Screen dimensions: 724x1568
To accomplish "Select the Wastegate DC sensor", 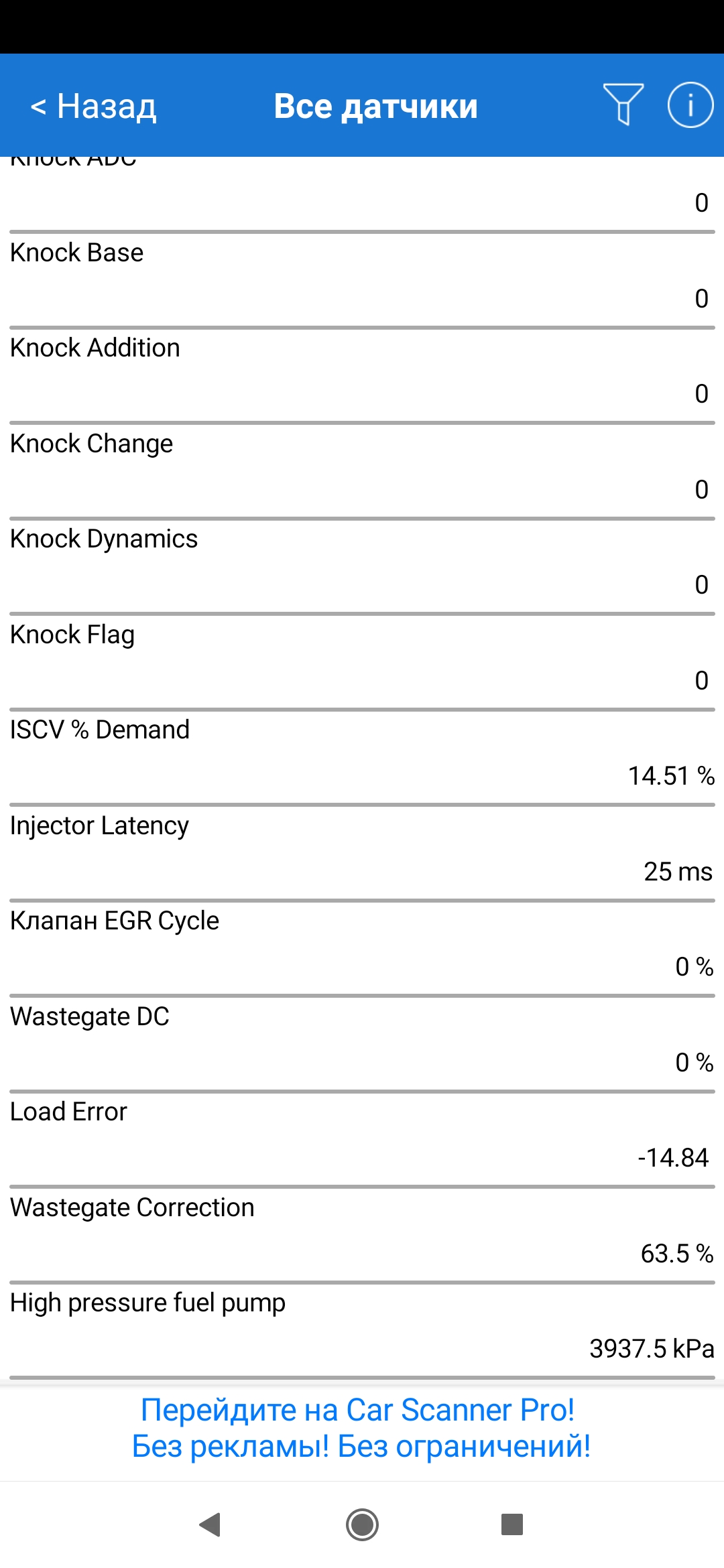I will point(362,1044).
